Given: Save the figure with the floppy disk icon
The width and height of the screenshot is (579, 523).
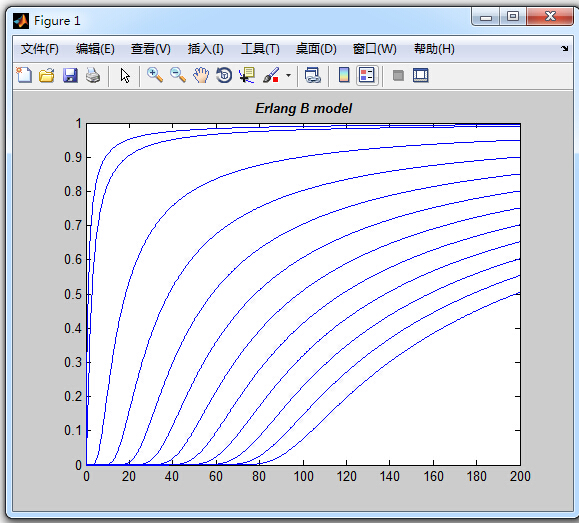Looking at the screenshot, I should point(70,75).
